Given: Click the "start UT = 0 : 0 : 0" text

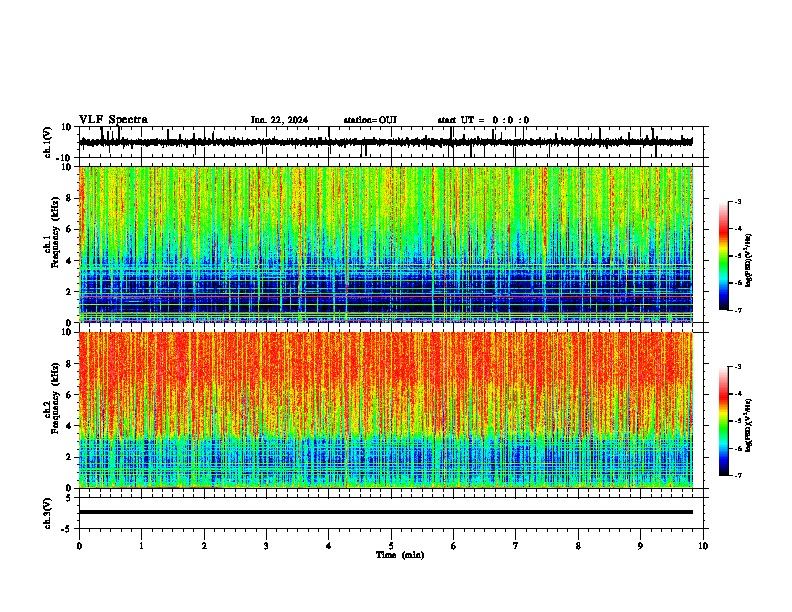Looking at the screenshot, I should [483, 120].
